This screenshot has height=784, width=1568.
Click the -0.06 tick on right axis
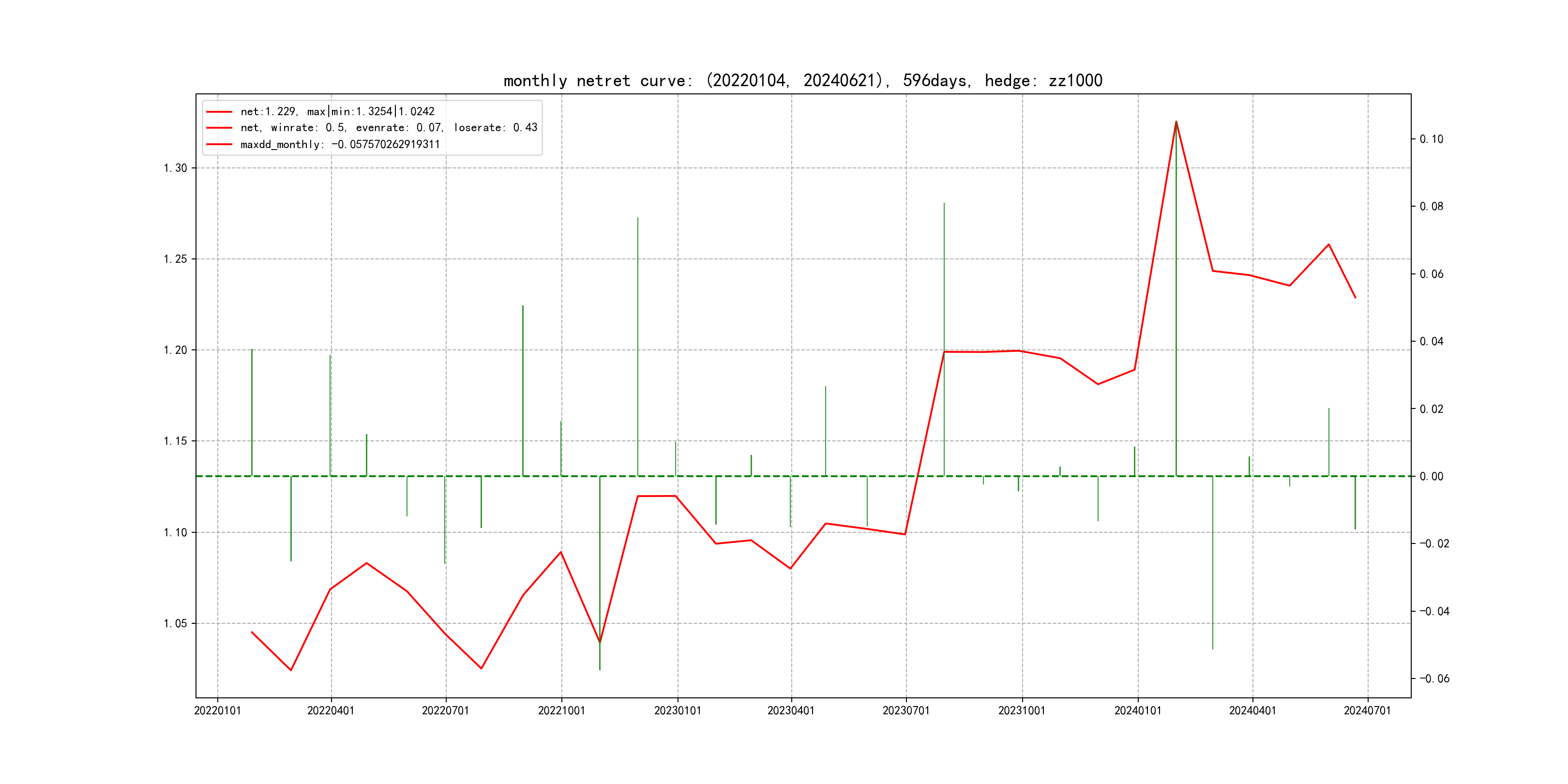1434,678
